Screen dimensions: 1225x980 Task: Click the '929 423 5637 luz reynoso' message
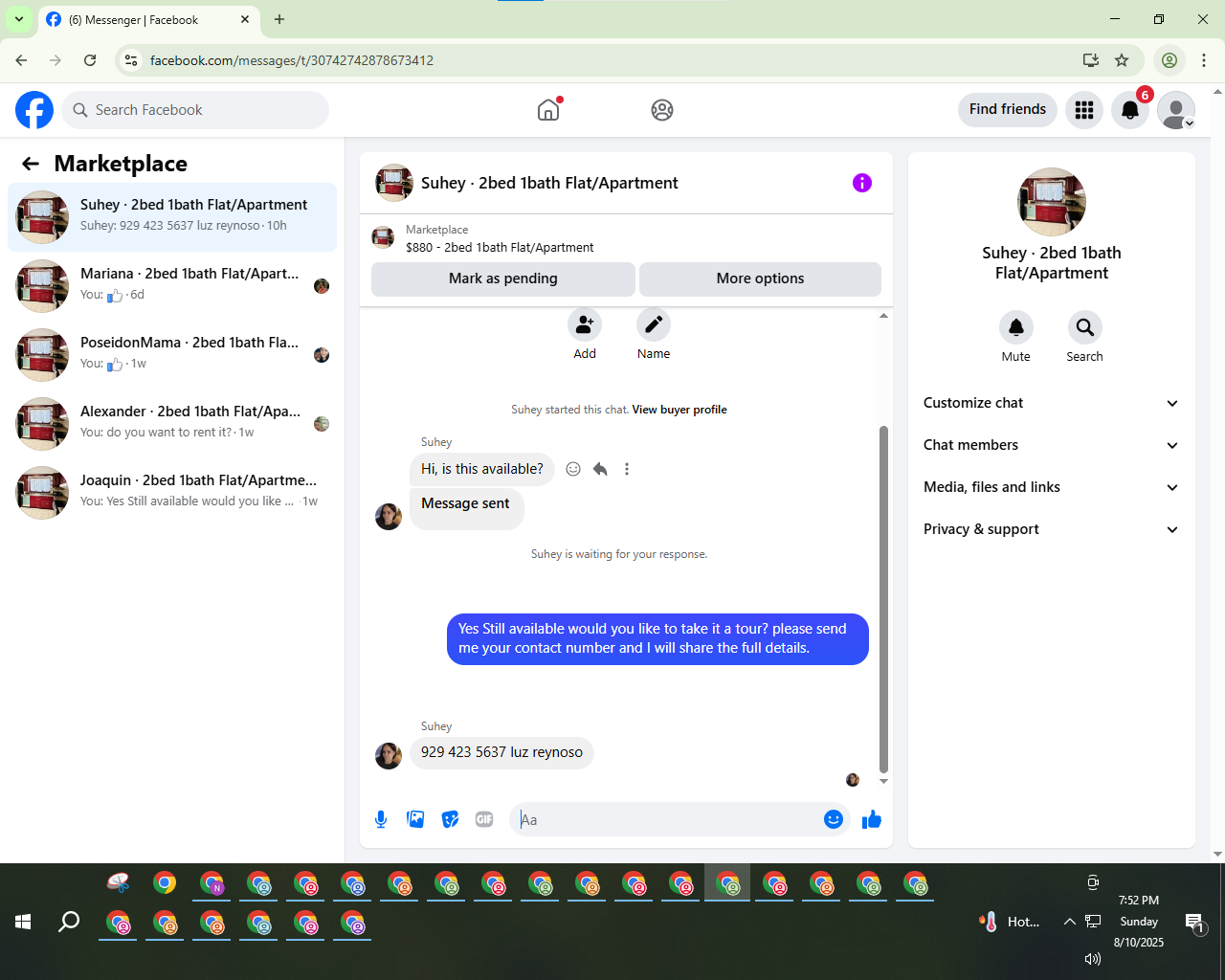point(501,752)
